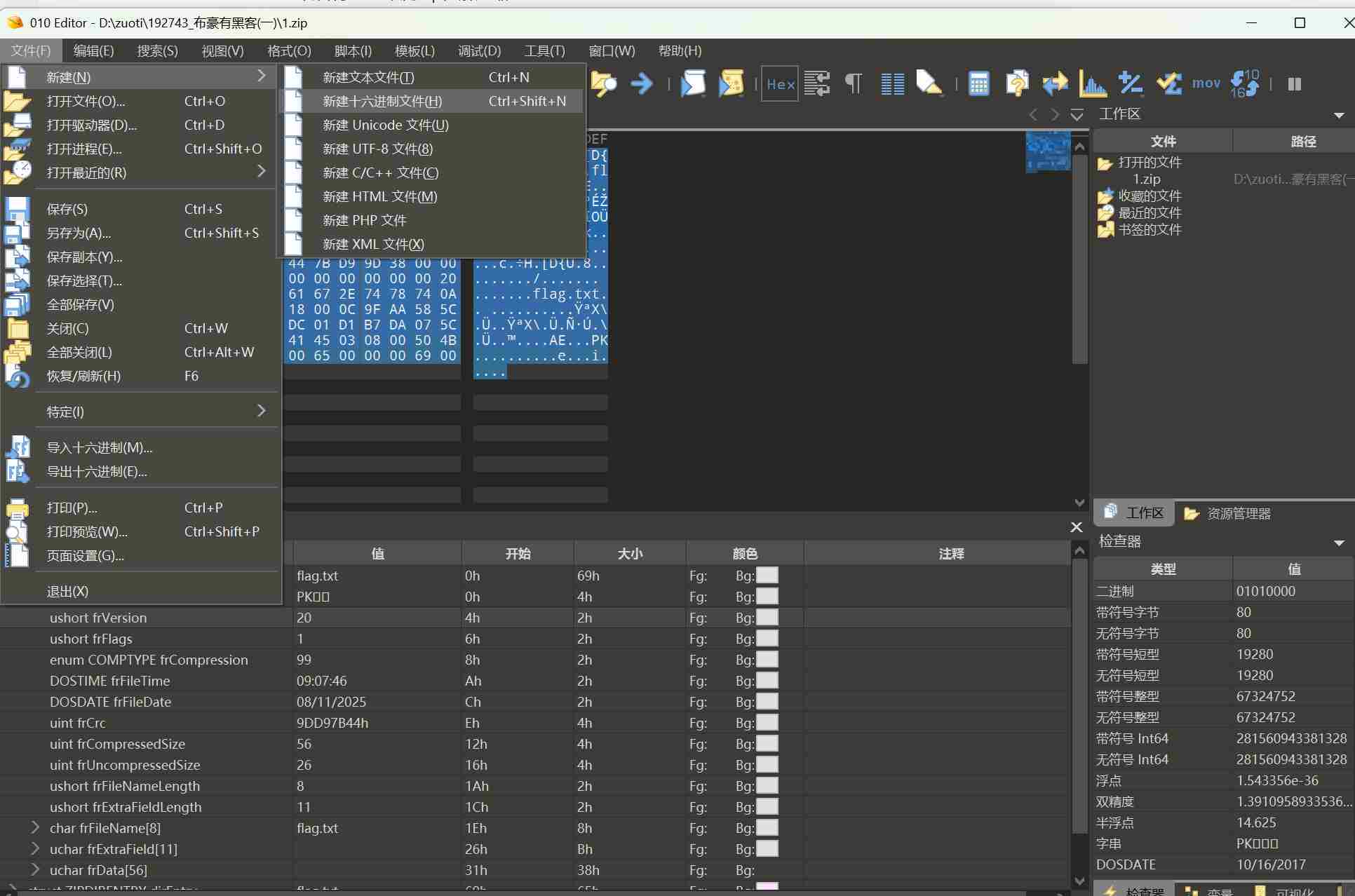The height and width of the screenshot is (896, 1355).
Task: Click 1.zip in the workspace list
Action: 1147,179
